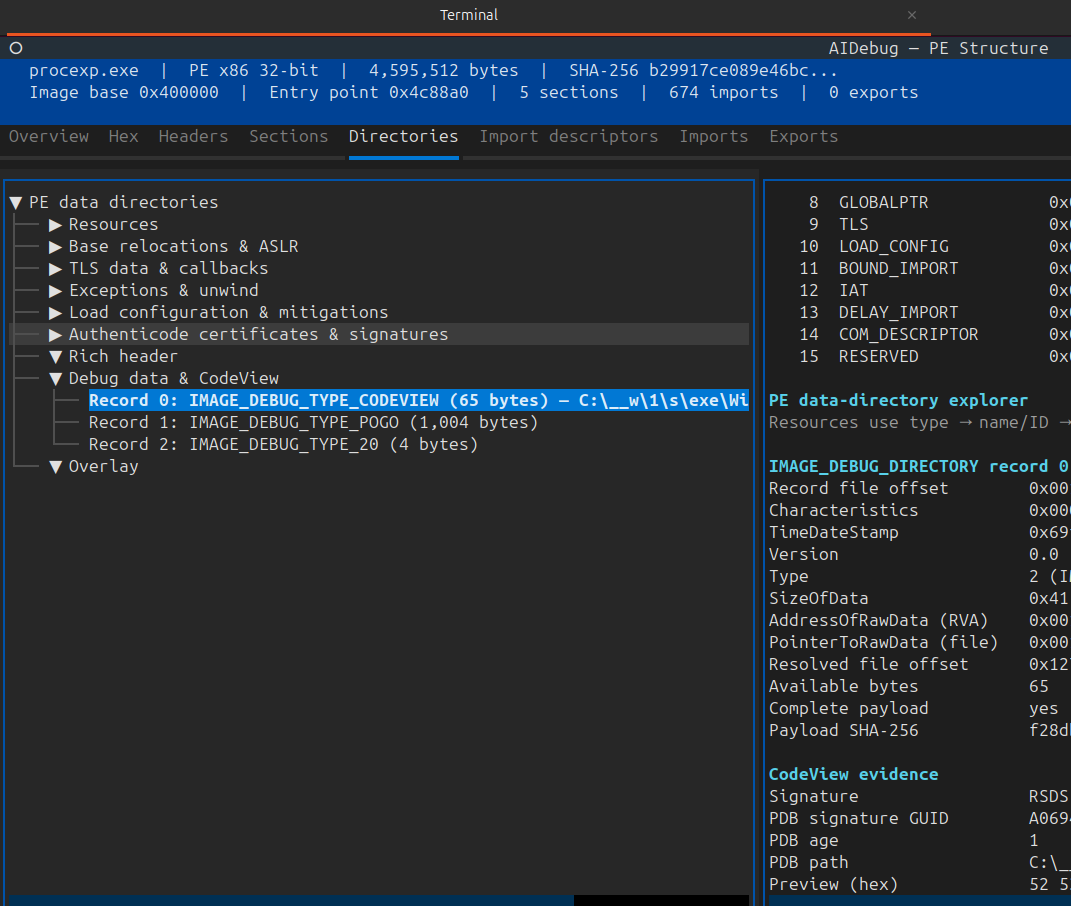
Task: Click the 674 imports summary
Action: pos(723,92)
